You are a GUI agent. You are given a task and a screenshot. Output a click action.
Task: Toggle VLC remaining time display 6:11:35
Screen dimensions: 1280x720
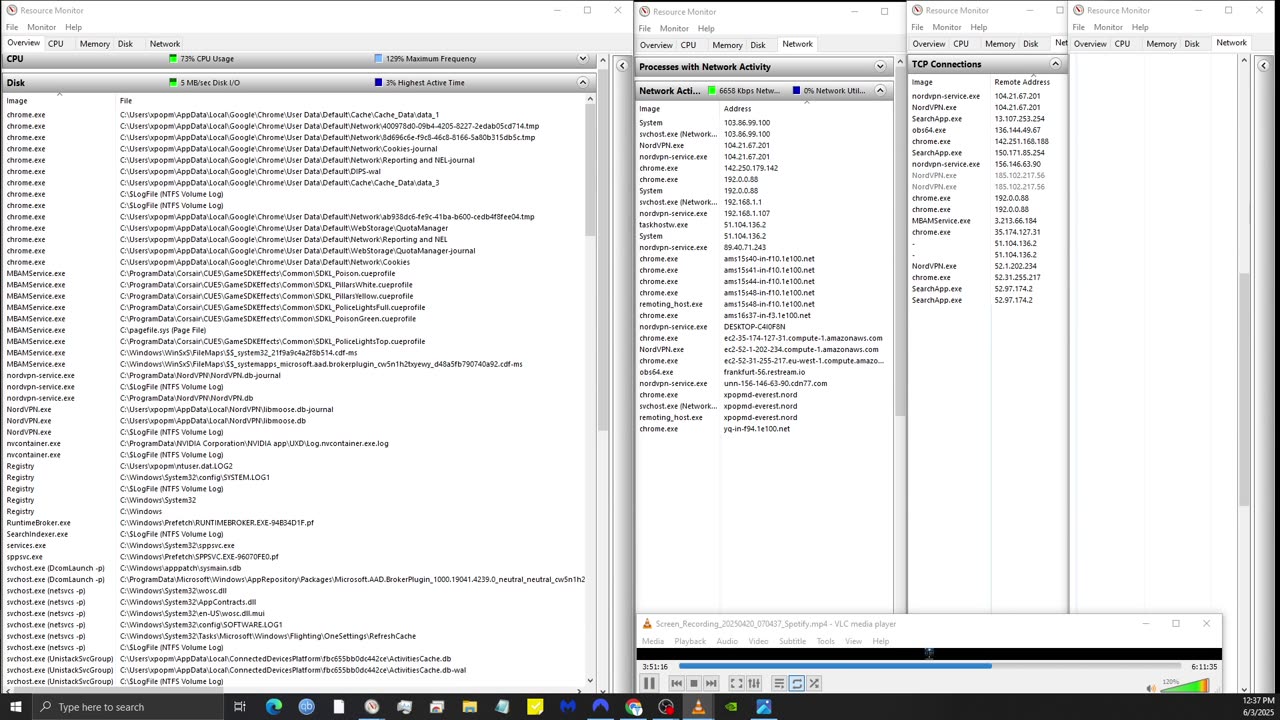click(1204, 666)
